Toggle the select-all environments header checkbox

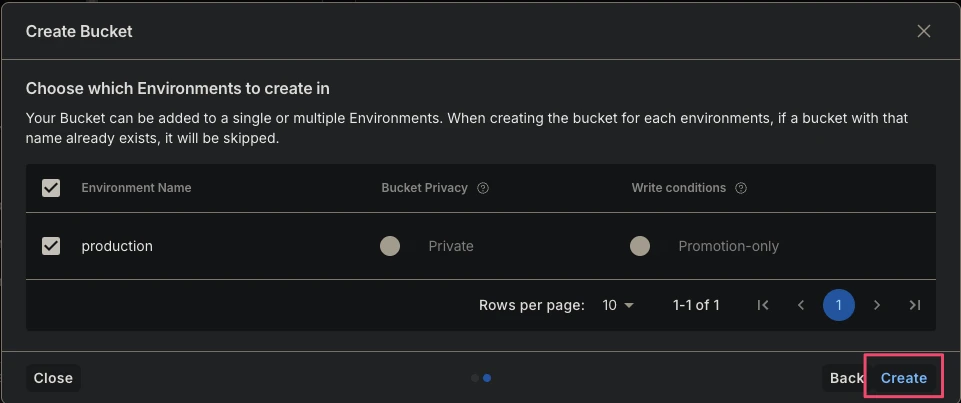coord(51,188)
